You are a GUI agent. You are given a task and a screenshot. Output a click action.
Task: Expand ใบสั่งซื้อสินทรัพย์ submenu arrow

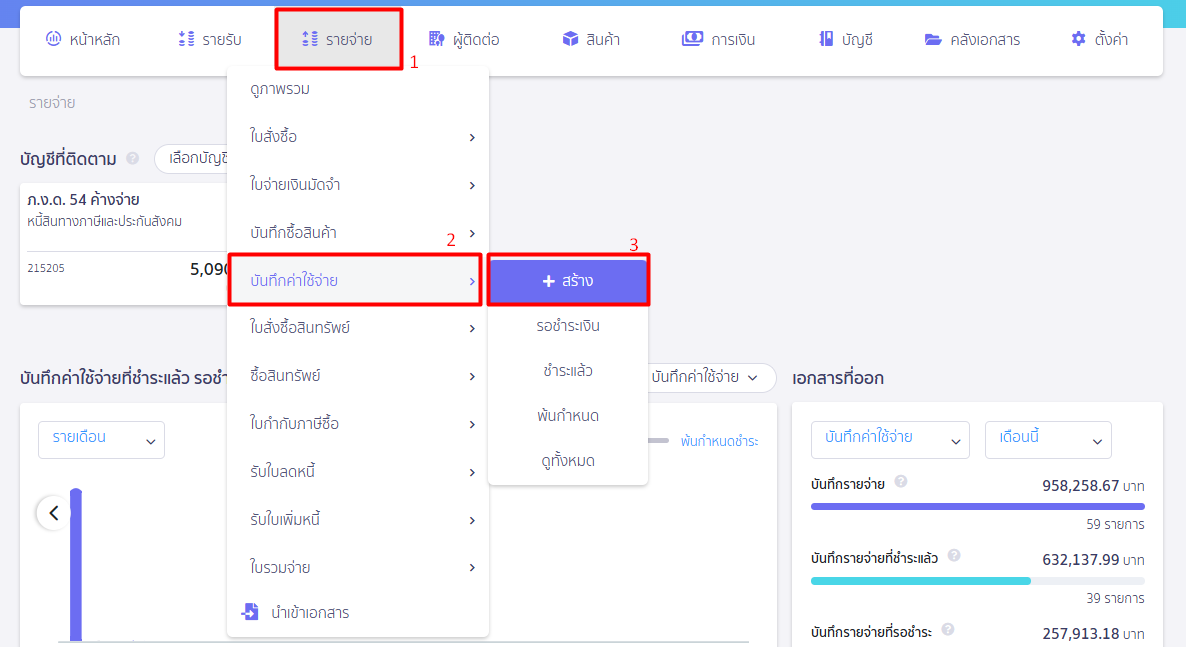click(472, 328)
